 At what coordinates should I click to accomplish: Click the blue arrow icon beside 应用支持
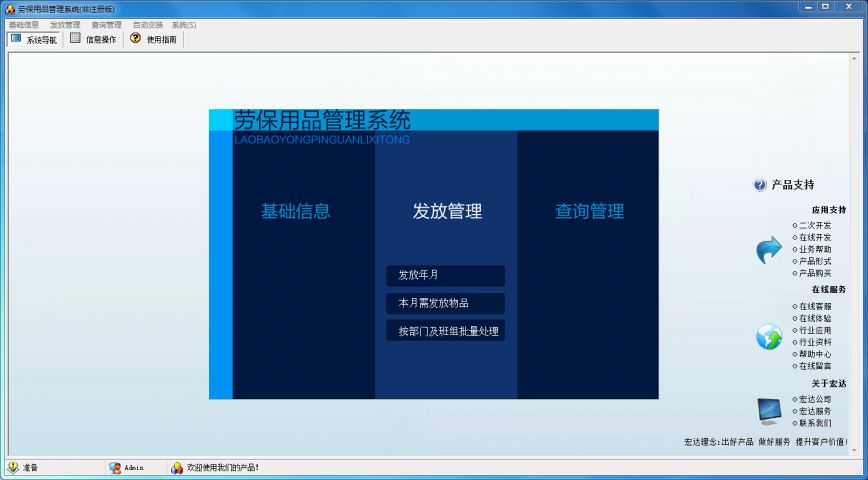point(768,250)
